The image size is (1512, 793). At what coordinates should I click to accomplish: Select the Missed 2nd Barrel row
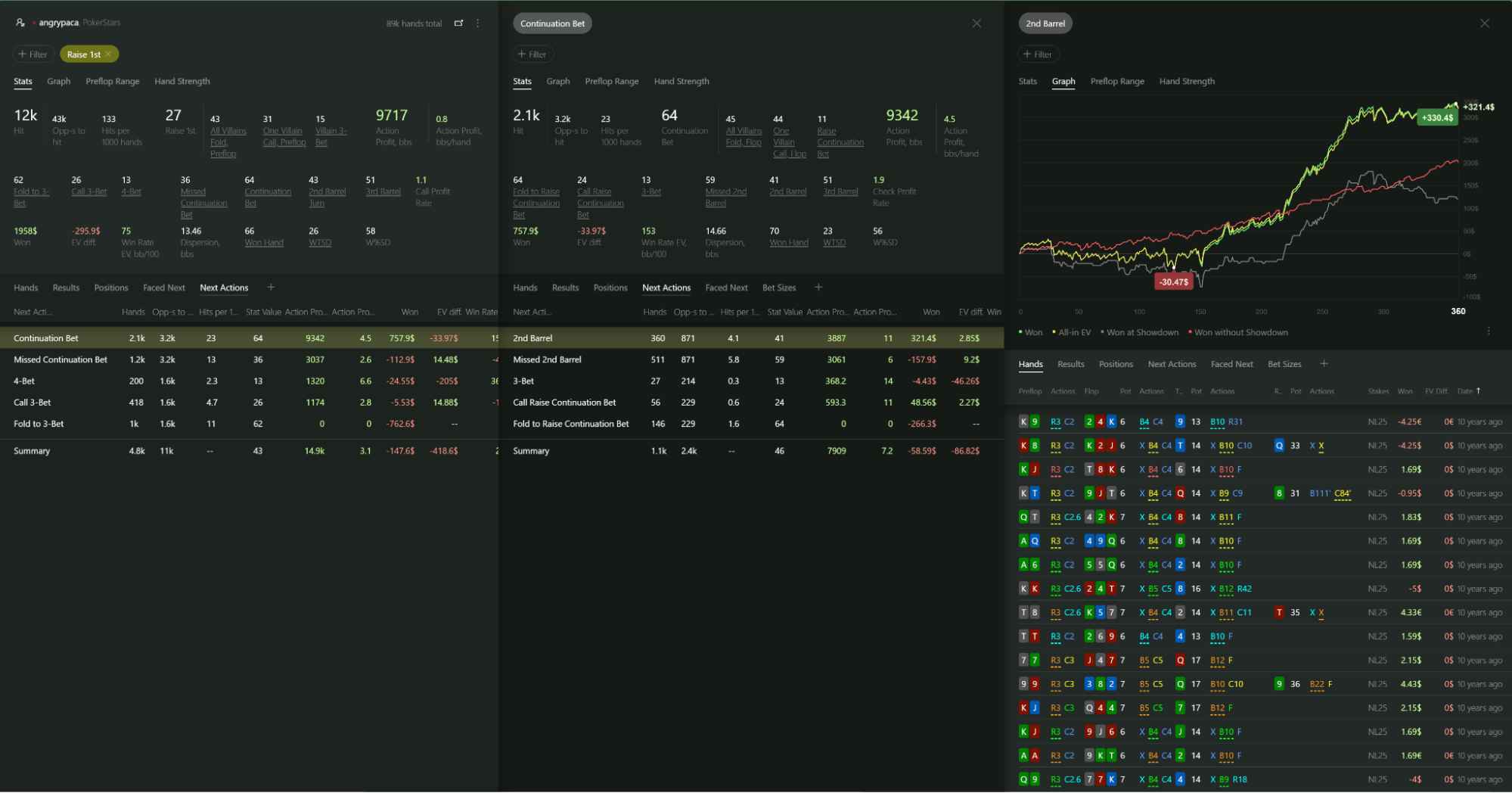click(547, 359)
